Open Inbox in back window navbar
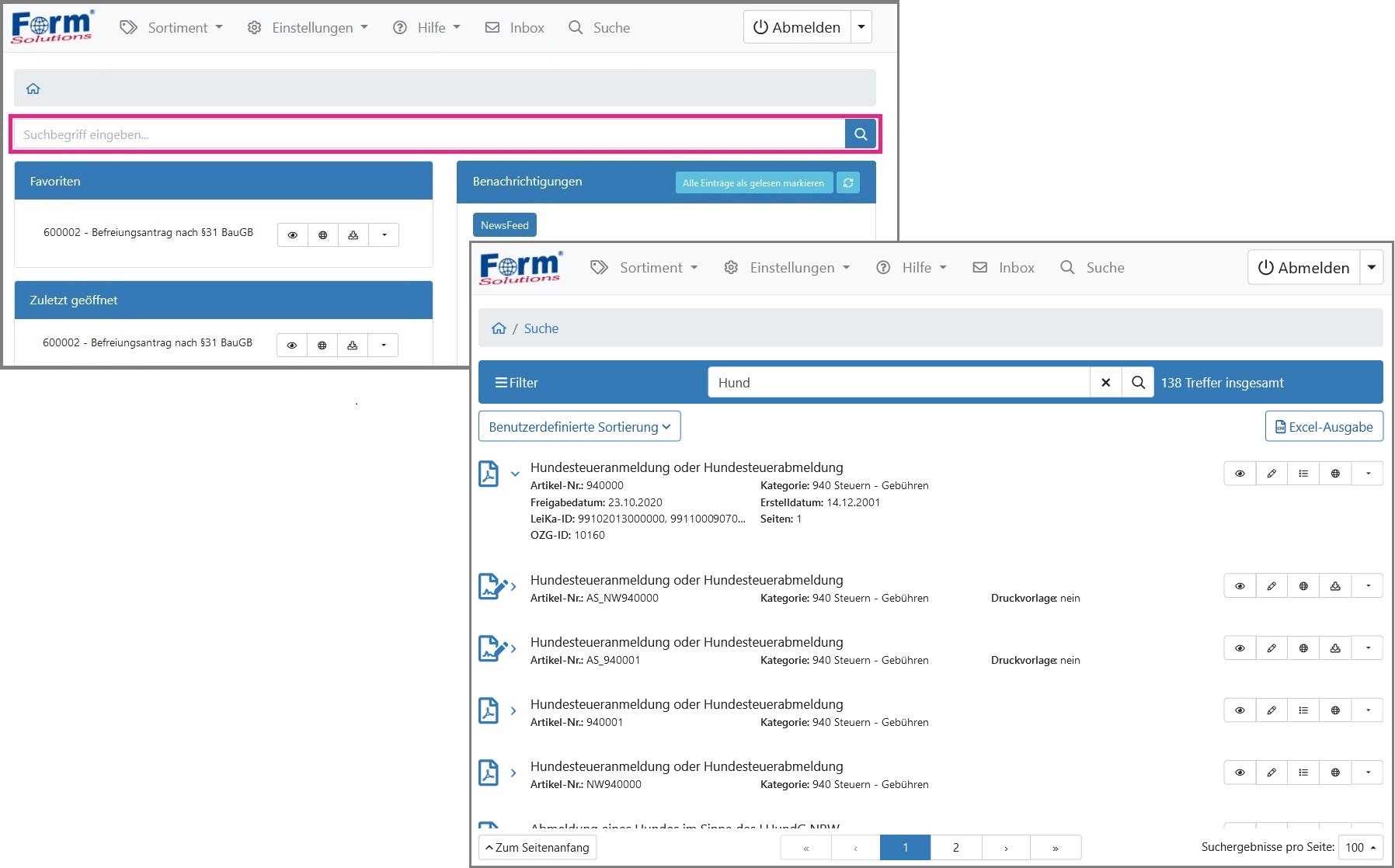 coord(514,28)
